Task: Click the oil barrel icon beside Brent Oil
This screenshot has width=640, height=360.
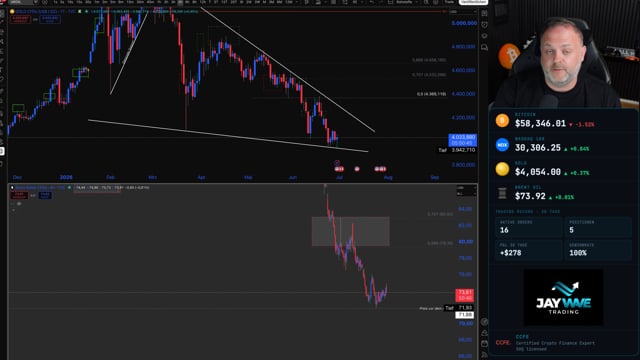Action: tap(502, 193)
